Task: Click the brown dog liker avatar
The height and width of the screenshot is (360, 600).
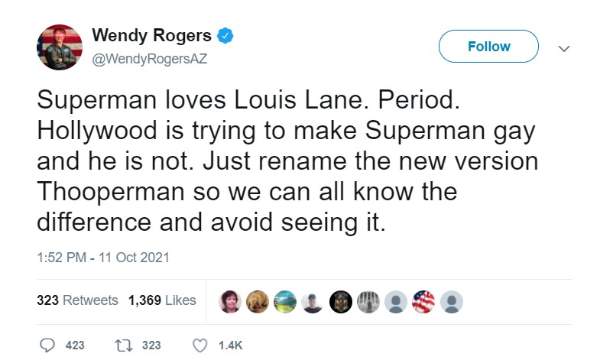Action: tap(257, 301)
